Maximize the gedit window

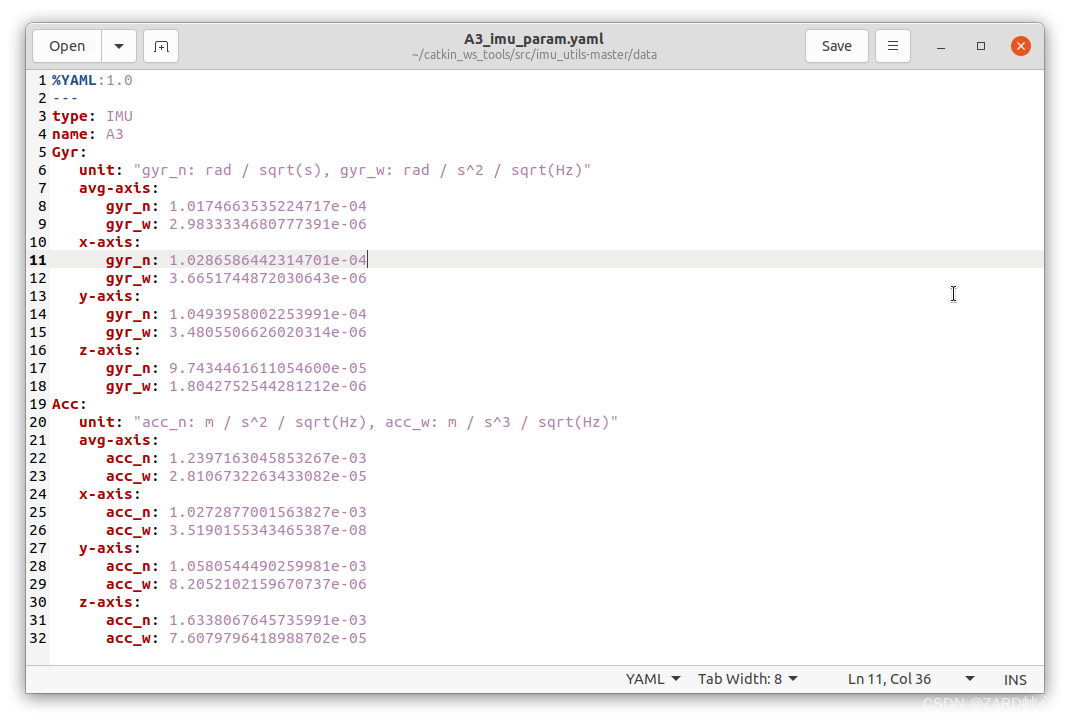point(981,46)
